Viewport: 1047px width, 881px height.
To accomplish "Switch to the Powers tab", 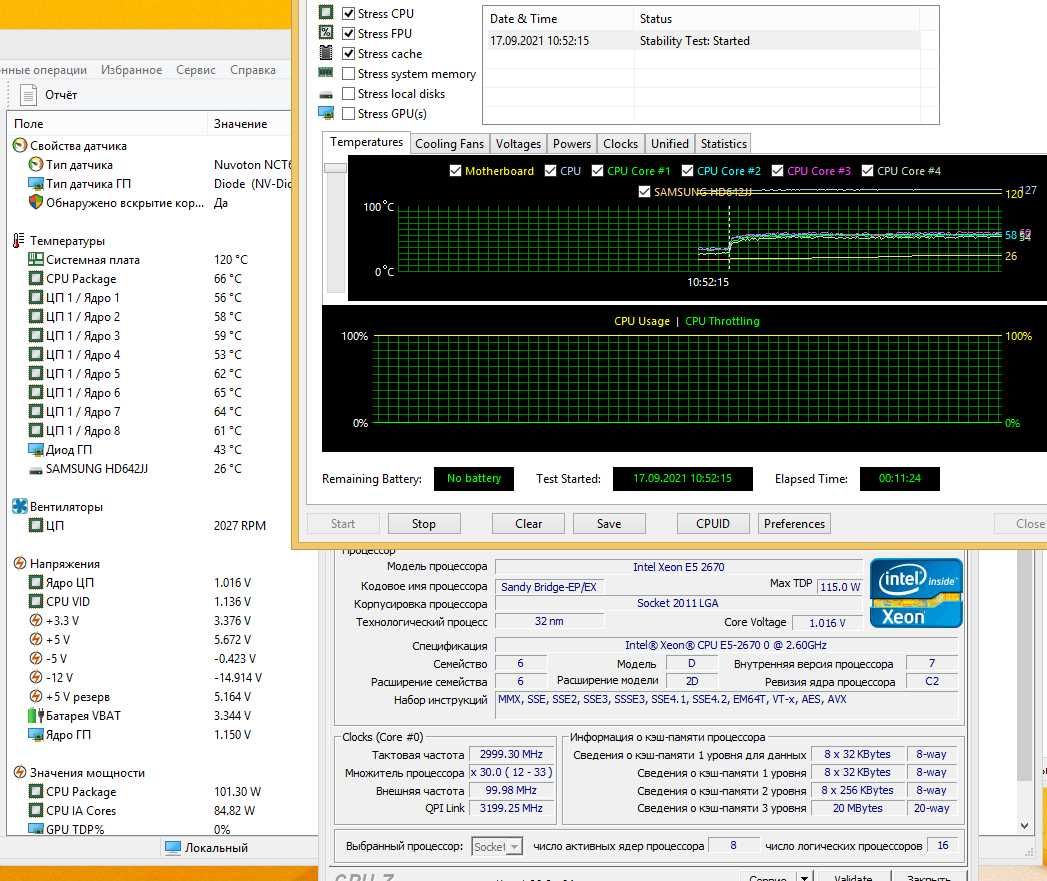I will (x=572, y=143).
